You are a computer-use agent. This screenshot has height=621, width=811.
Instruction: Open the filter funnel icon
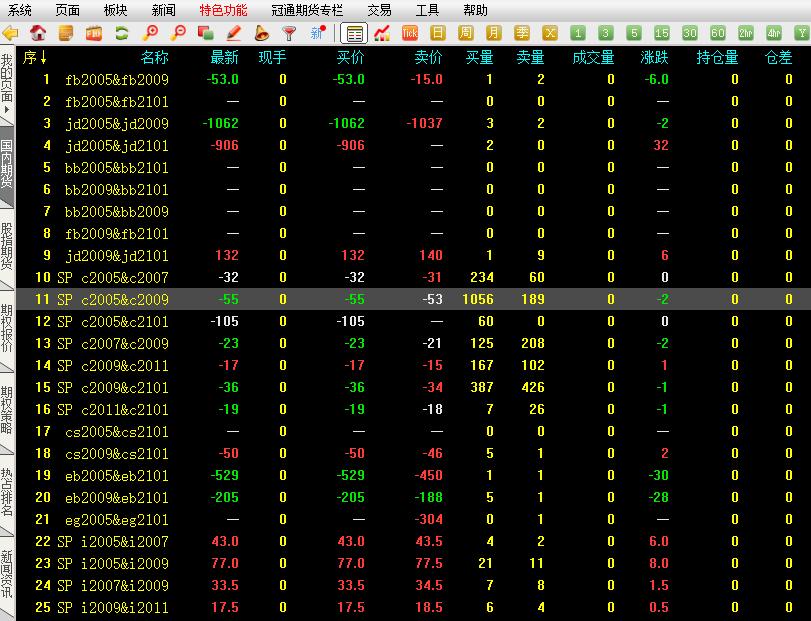pos(289,33)
